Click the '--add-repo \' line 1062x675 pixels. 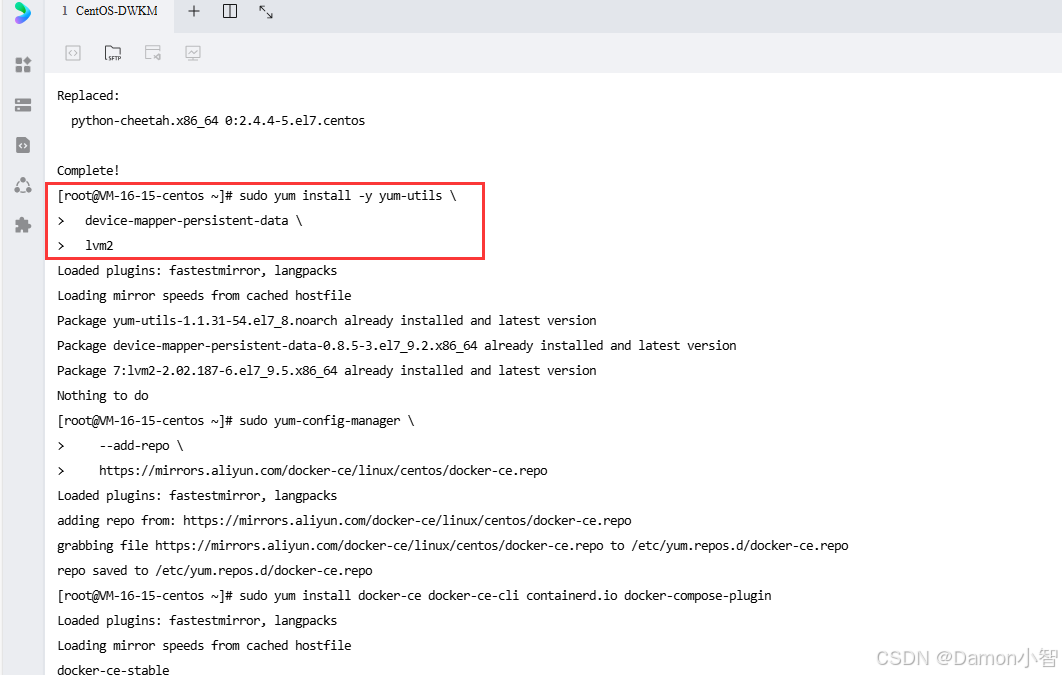pos(121,445)
